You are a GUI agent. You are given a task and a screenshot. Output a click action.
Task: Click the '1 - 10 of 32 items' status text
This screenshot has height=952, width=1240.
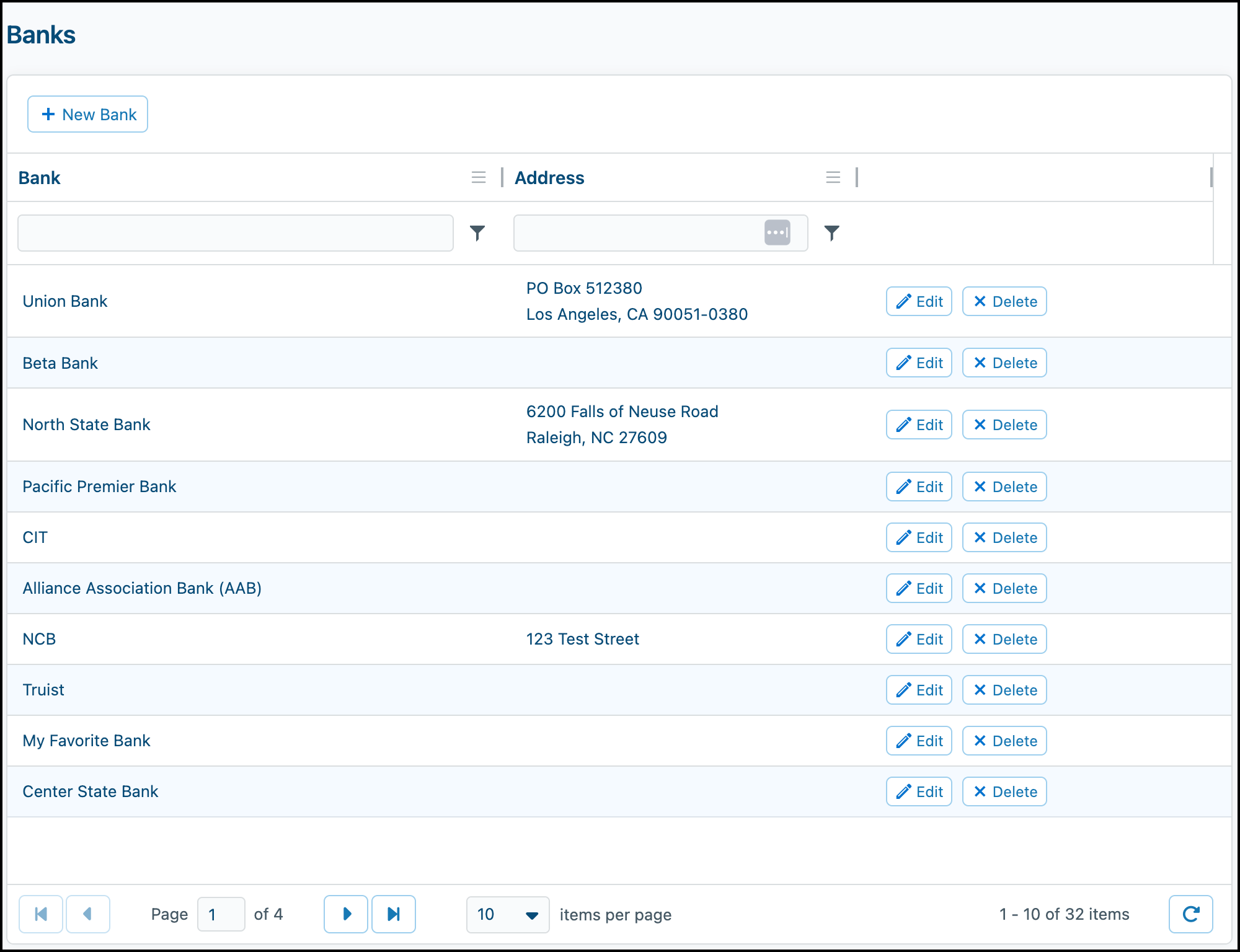pos(1065,914)
